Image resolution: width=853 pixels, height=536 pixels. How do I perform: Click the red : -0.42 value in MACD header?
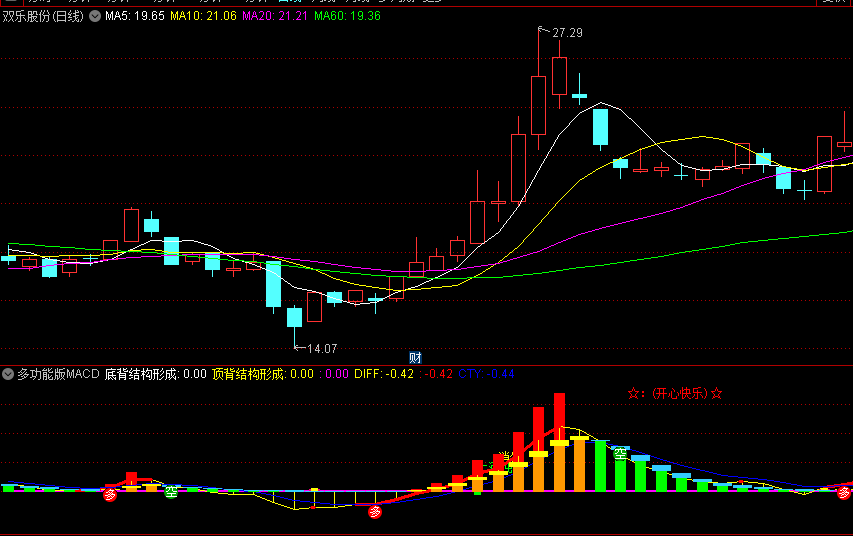[436, 374]
